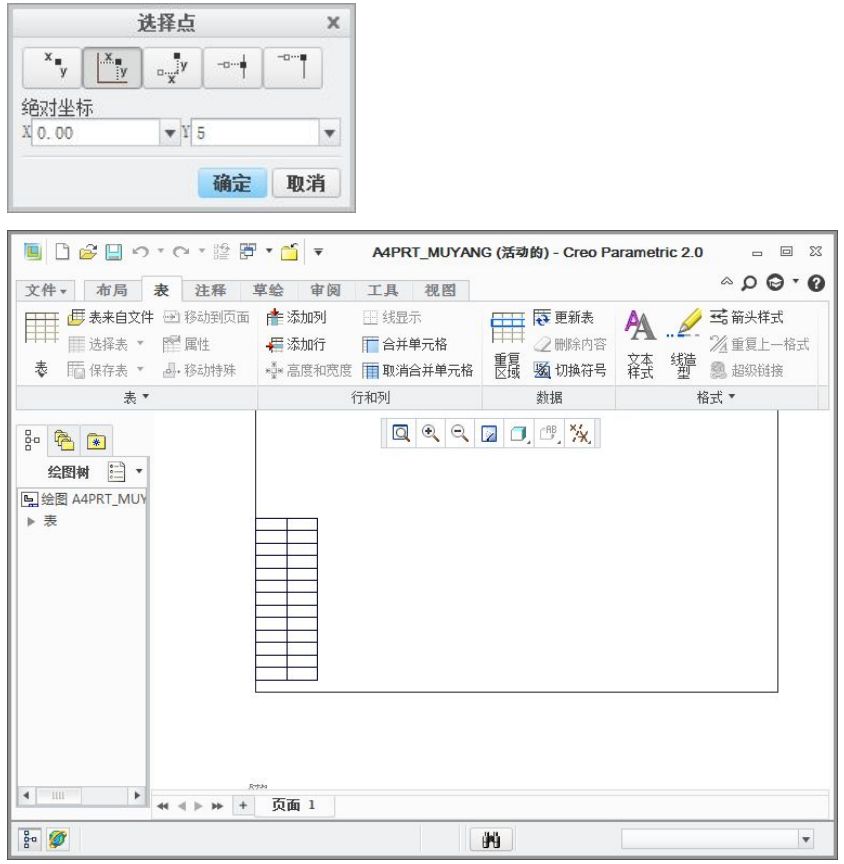Open the selection filter dropdown in status bar
Screen dimensions: 844x864
click(x=806, y=839)
